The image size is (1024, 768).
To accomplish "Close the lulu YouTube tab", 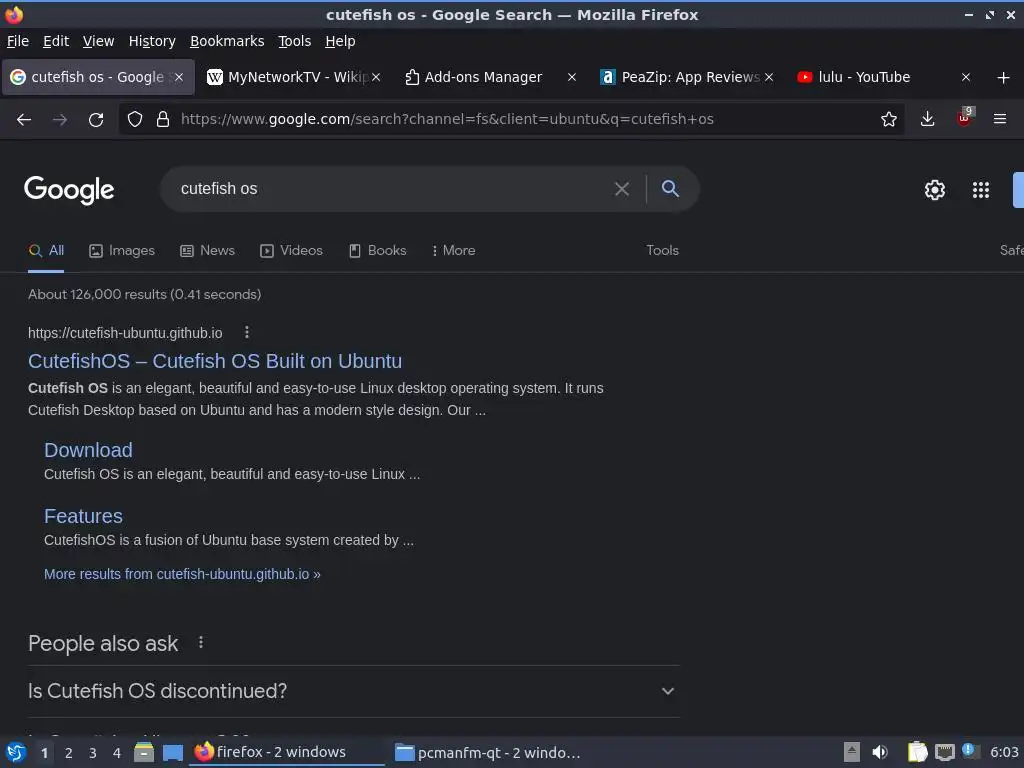I will pos(966,77).
